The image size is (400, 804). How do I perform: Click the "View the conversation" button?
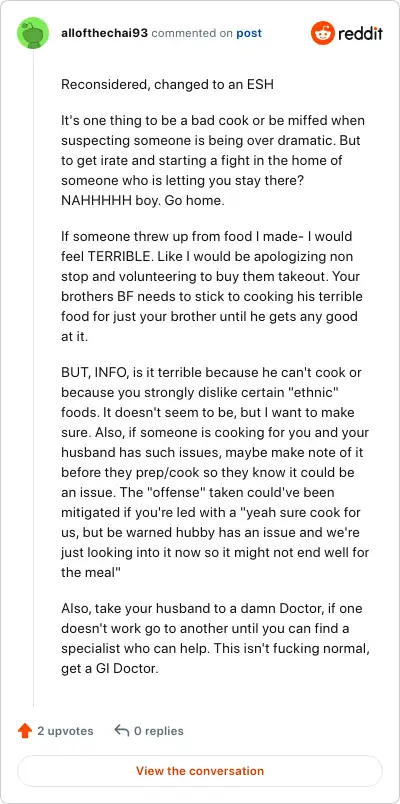tap(200, 771)
